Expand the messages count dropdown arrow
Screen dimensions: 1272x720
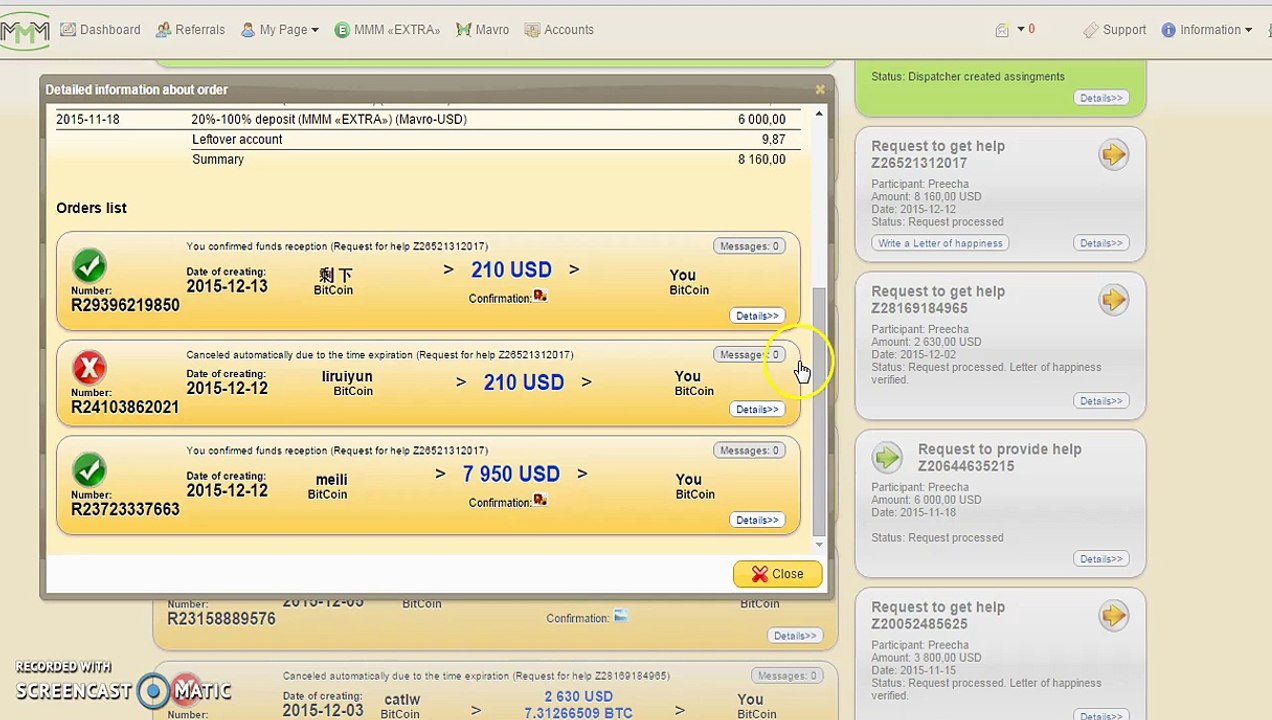pyautogui.click(x=1021, y=29)
